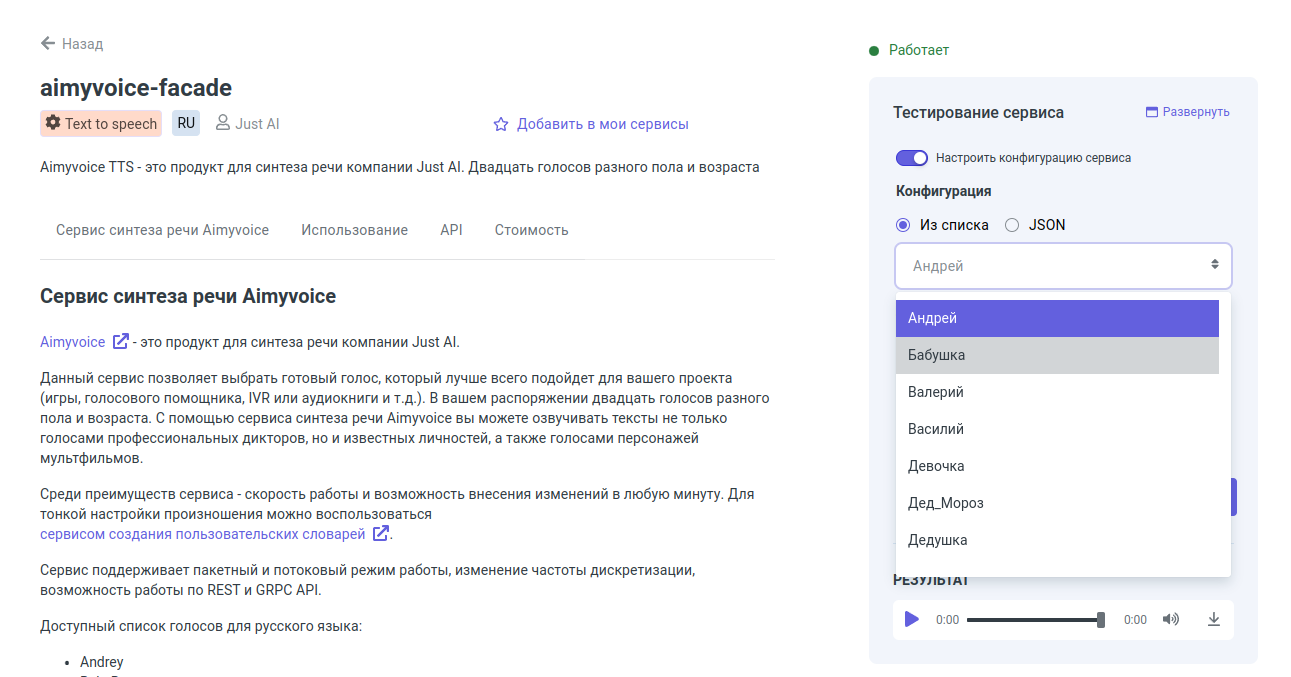Download the audio result file
The width and height of the screenshot is (1291, 677).
[x=1214, y=620]
